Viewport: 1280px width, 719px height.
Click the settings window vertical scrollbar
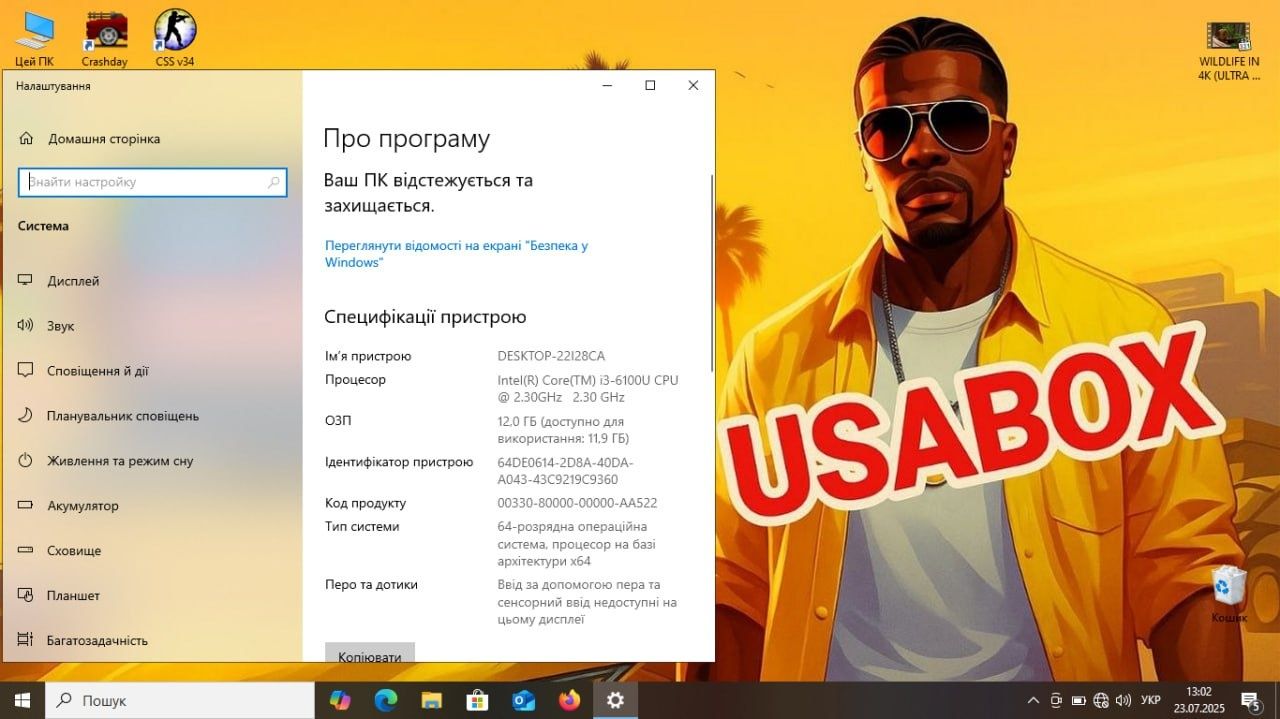712,272
